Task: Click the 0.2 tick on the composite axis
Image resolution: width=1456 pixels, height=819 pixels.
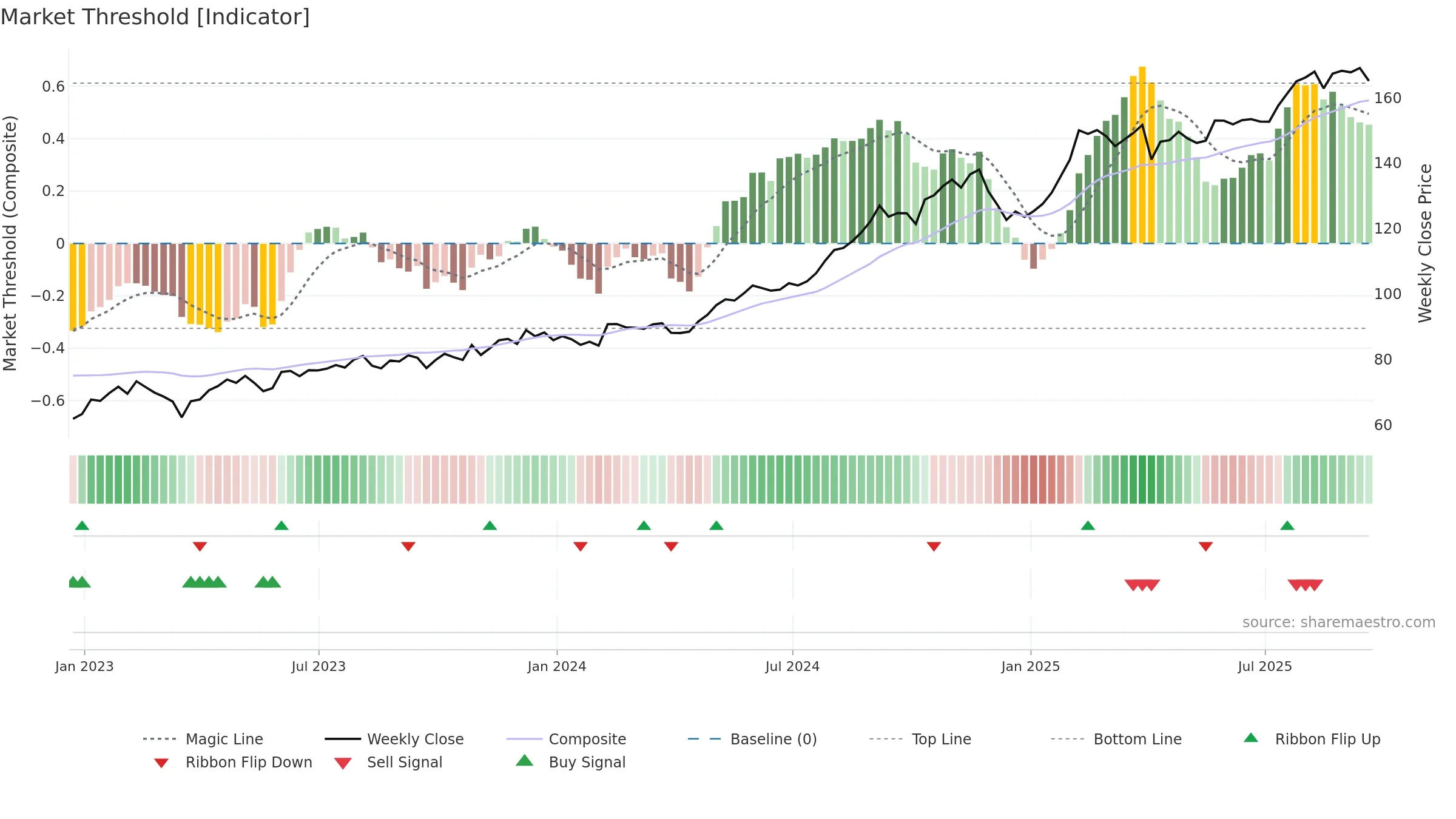Action: click(x=53, y=191)
